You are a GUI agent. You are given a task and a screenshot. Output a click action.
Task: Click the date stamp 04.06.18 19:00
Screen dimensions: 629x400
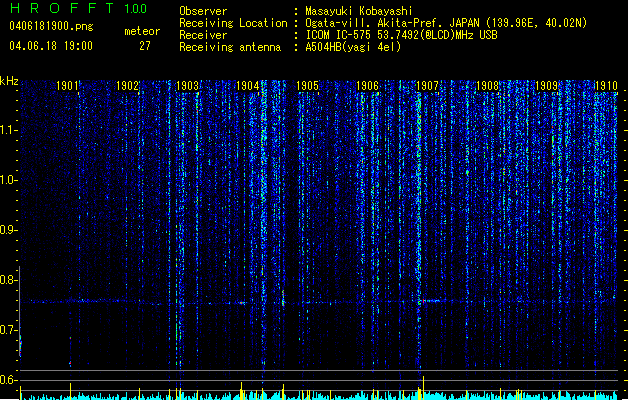(x=51, y=46)
